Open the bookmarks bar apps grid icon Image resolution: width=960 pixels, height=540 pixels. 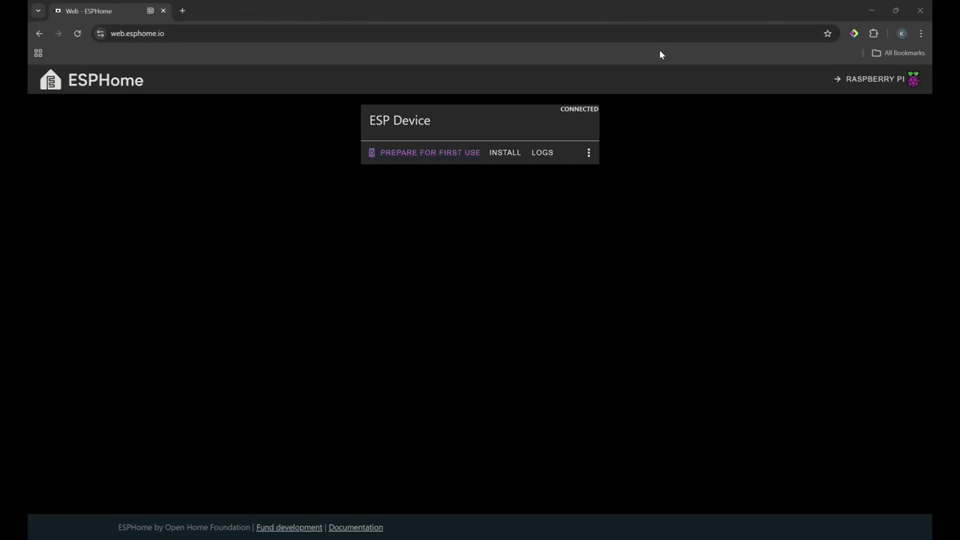coord(38,53)
